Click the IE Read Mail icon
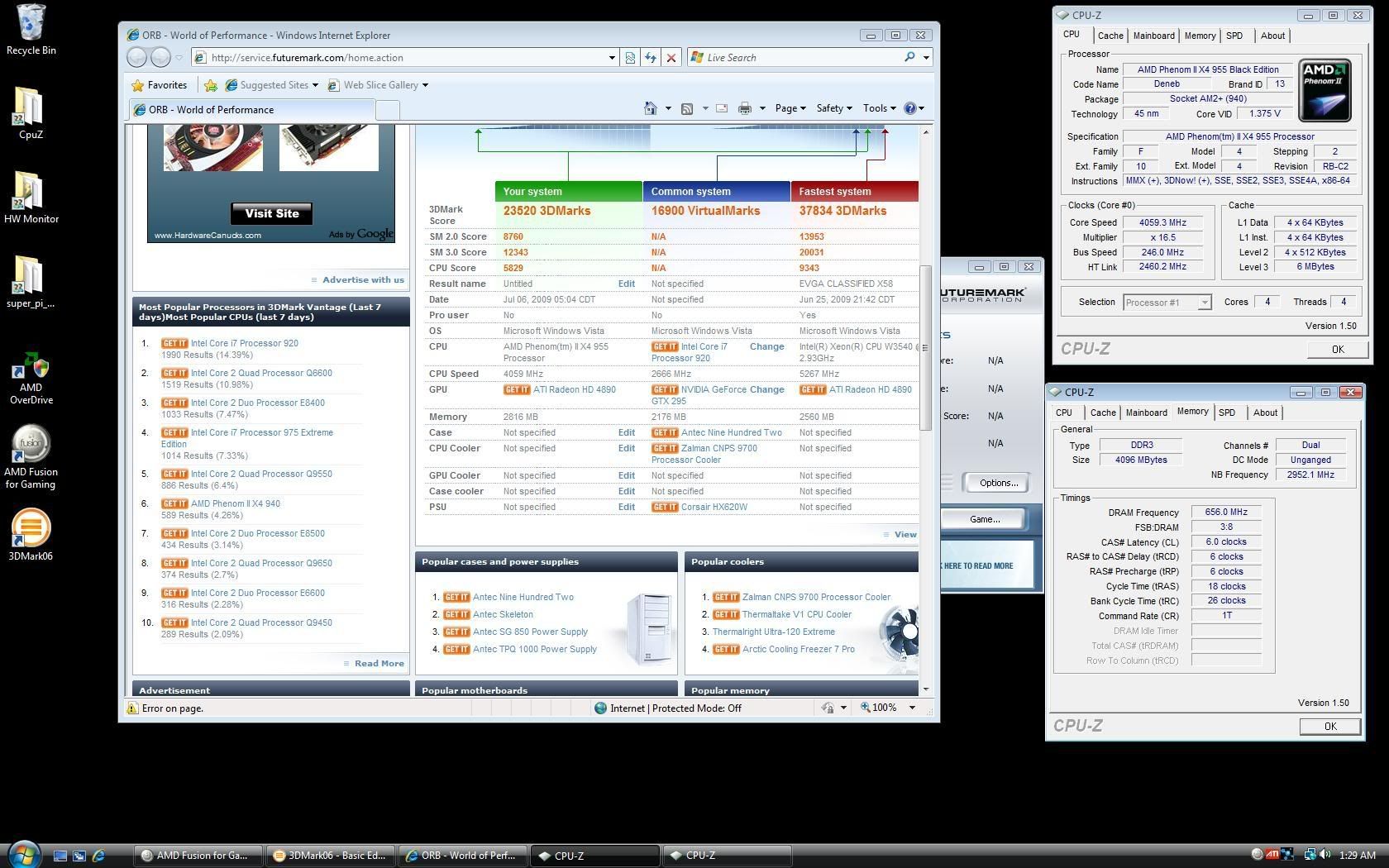This screenshot has height=868, width=1389. click(722, 108)
